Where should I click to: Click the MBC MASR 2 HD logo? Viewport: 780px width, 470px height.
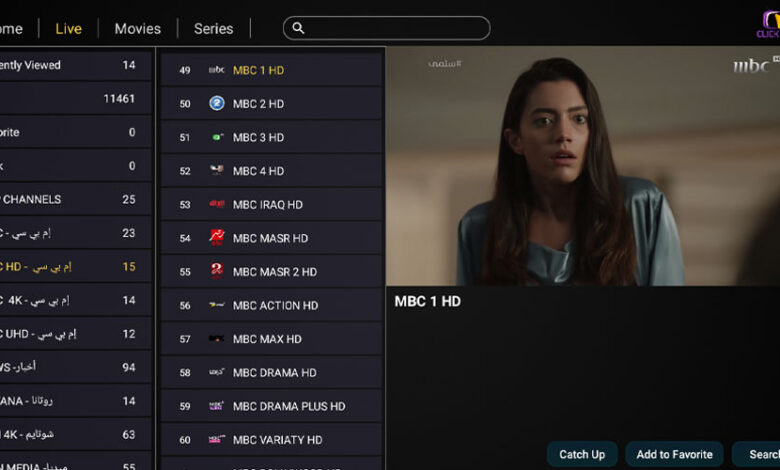tap(216, 271)
